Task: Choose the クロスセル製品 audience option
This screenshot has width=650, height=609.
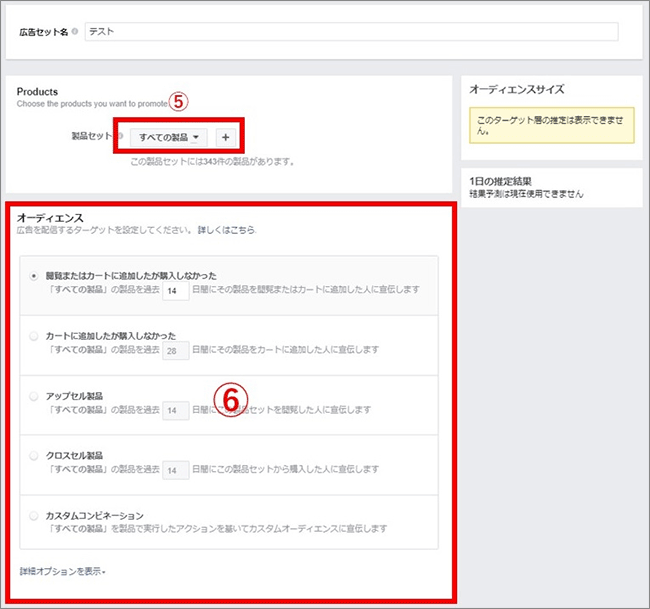Action: (x=35, y=456)
